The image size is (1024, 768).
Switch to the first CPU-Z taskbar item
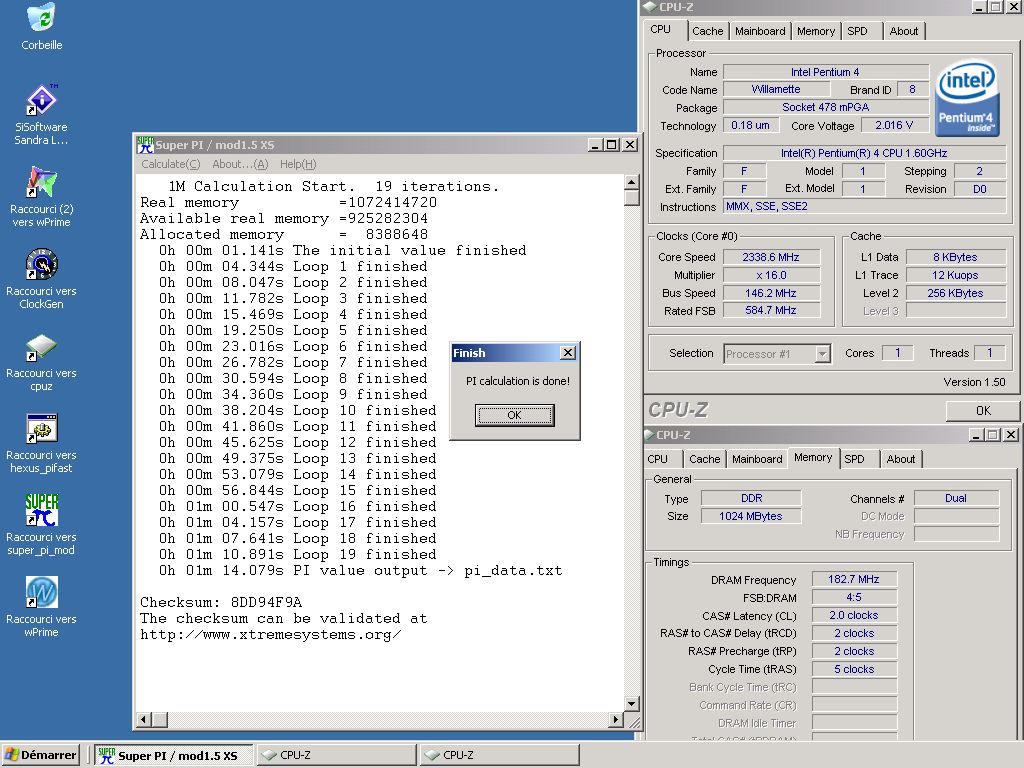click(336, 755)
